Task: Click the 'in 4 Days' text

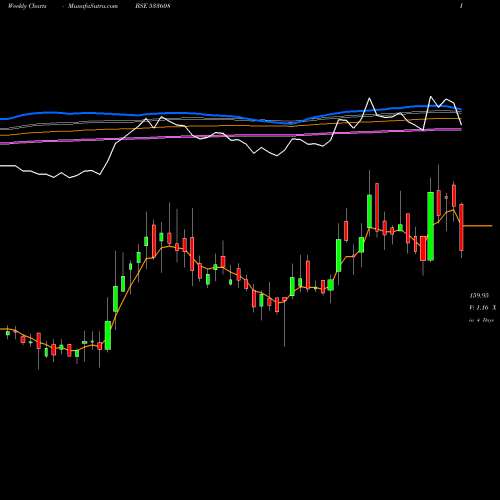Action: (481, 320)
